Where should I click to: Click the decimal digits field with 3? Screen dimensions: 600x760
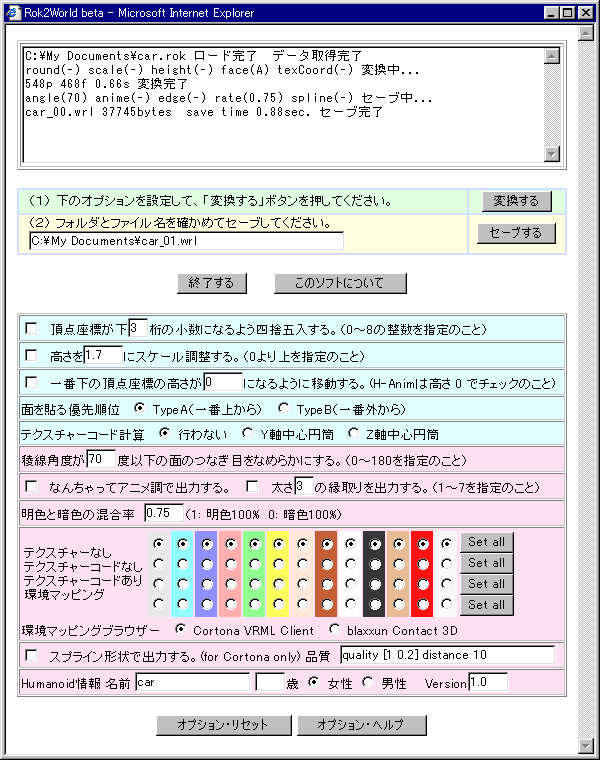[139, 329]
